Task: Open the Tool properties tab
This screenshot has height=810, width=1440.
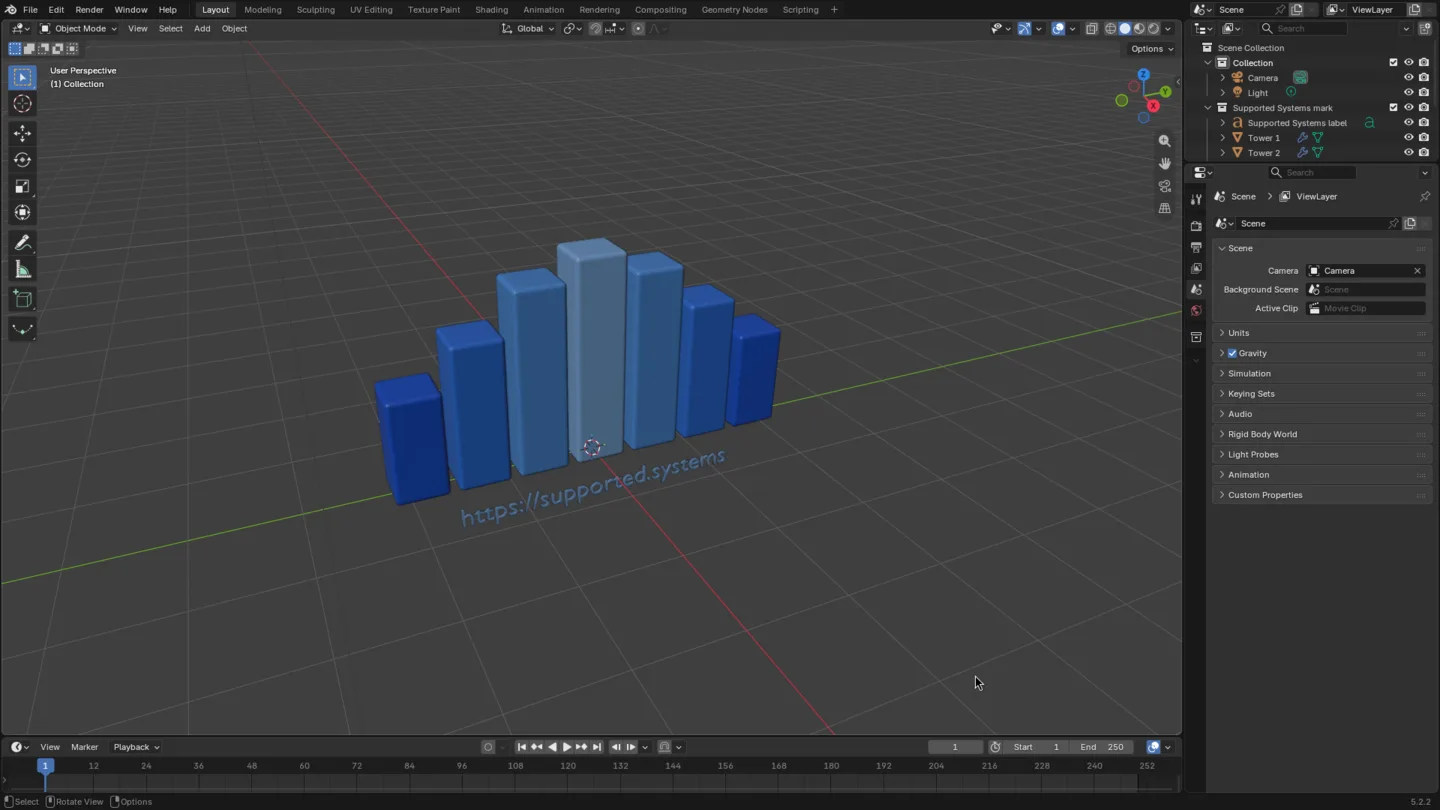Action: click(x=1196, y=199)
